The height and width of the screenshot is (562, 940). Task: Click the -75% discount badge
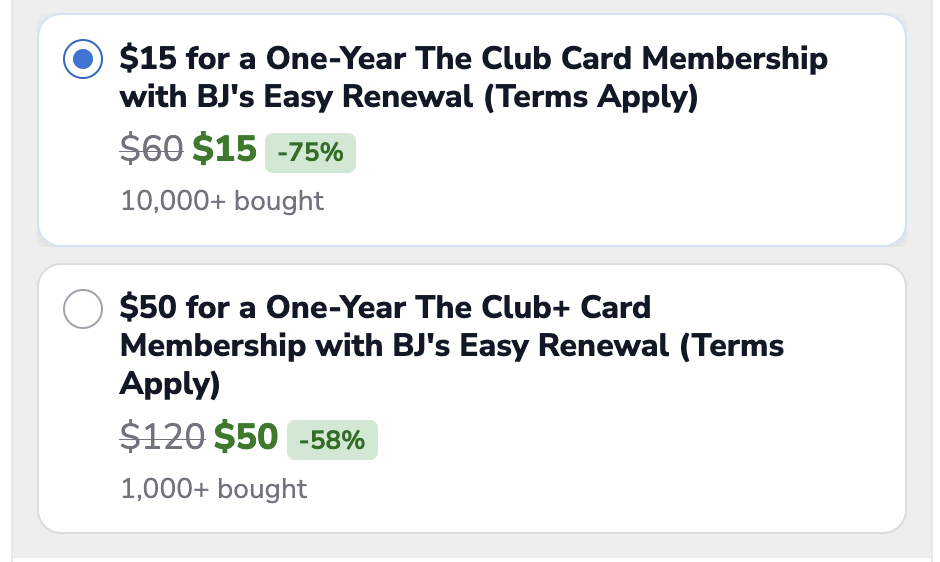click(x=310, y=153)
